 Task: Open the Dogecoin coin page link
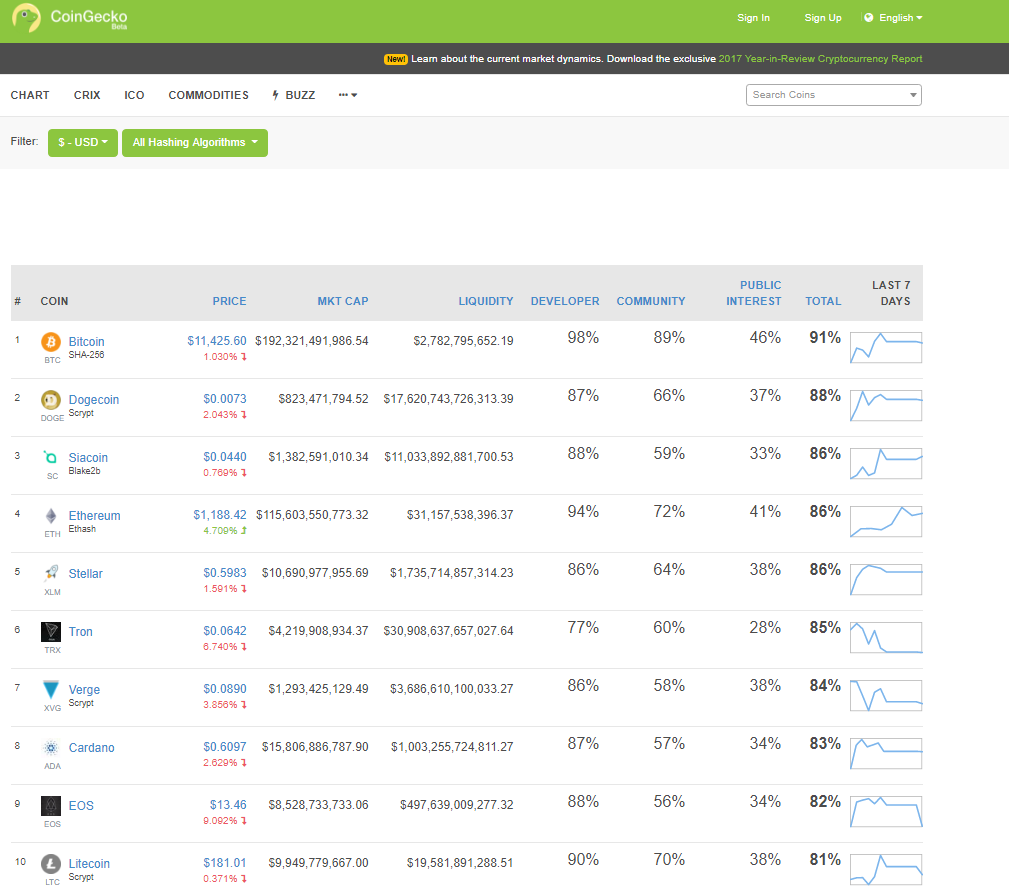point(94,400)
